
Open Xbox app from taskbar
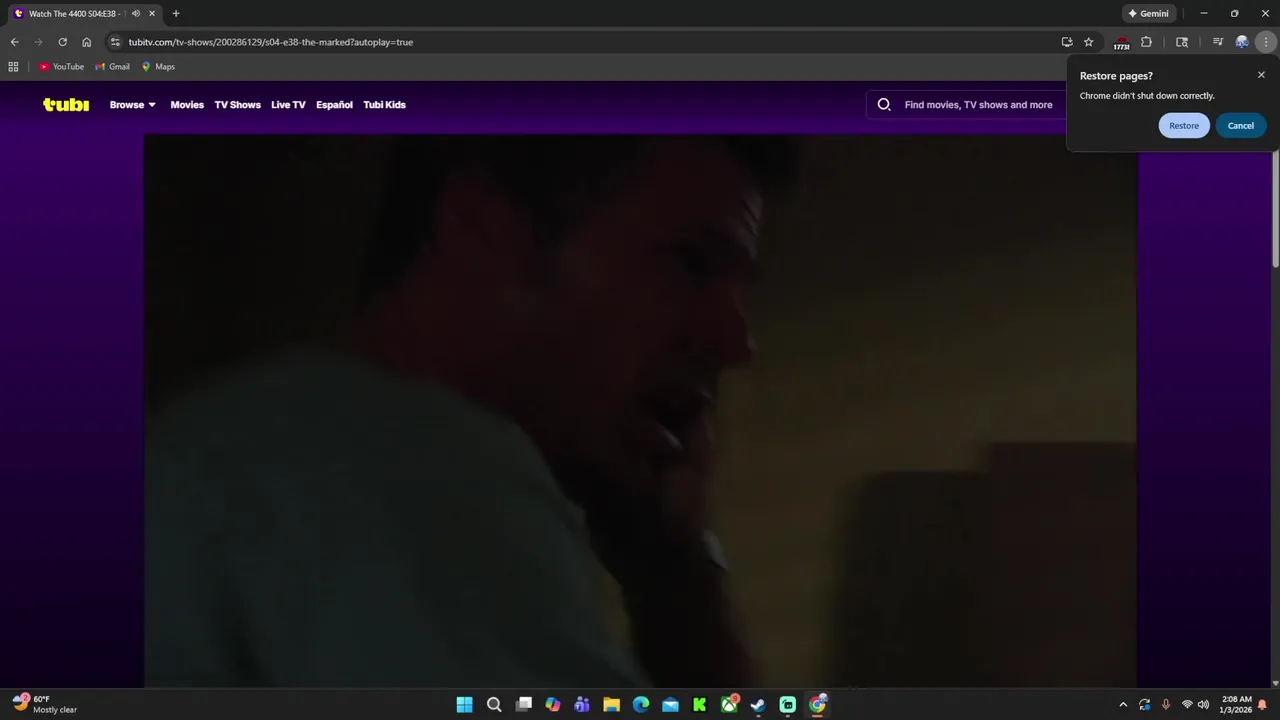point(730,705)
